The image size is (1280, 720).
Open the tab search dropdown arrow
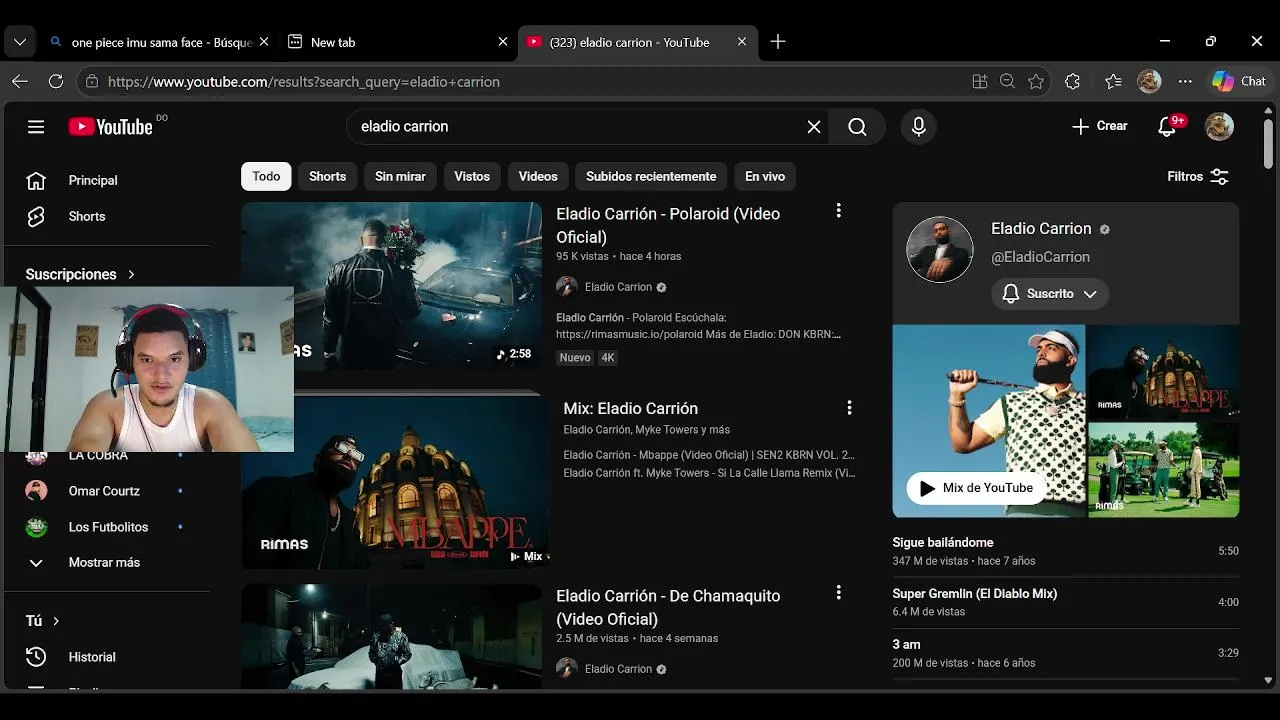(20, 42)
